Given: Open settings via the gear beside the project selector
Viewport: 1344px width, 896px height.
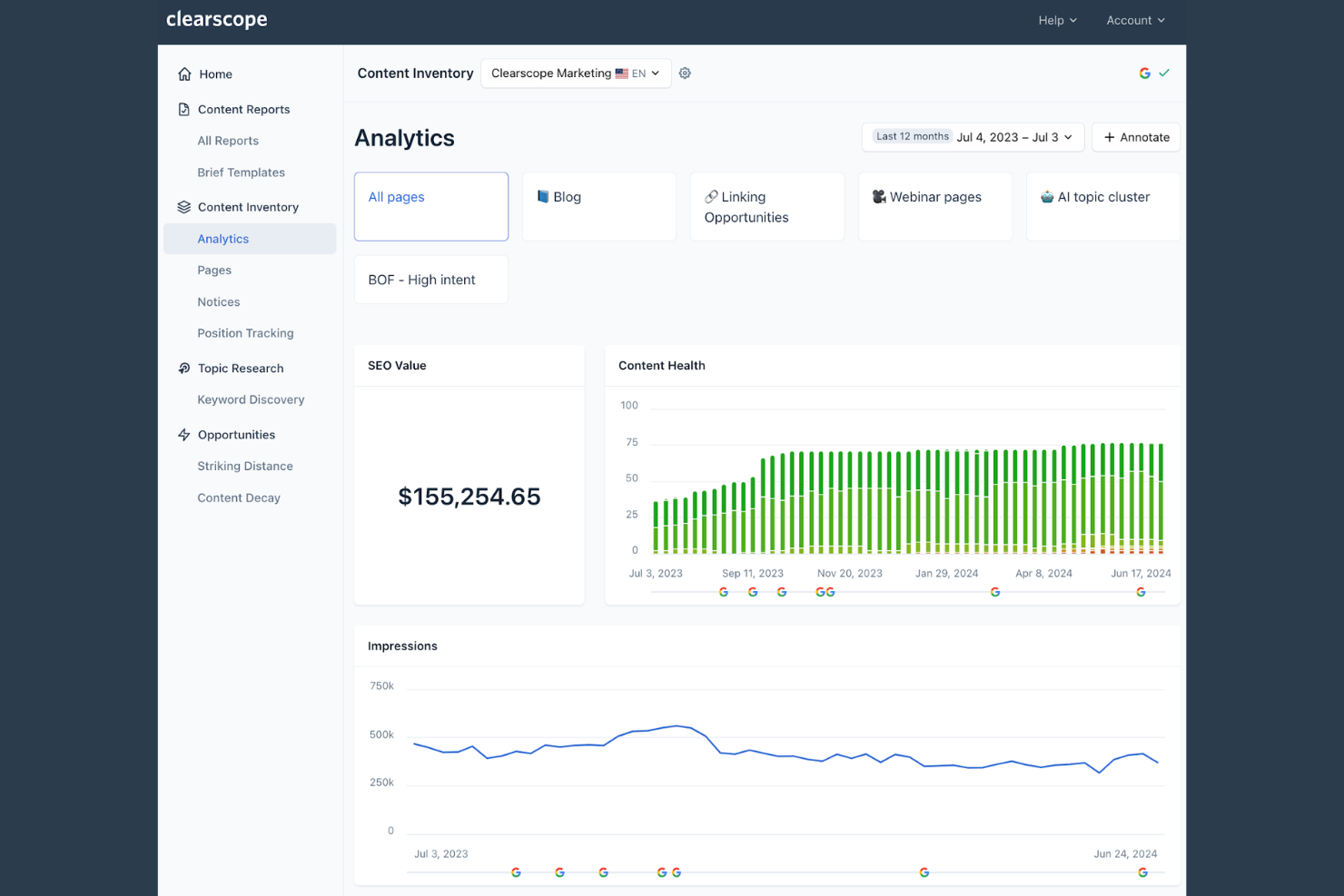Looking at the screenshot, I should [685, 73].
